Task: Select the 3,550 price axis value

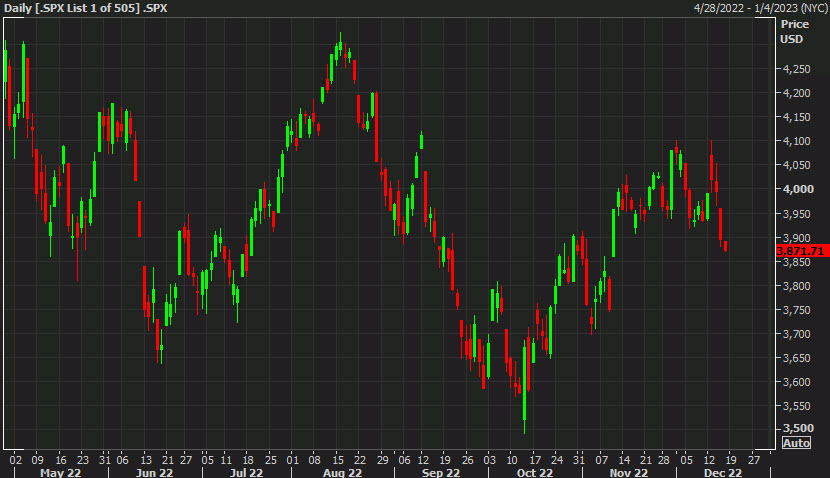Action: click(797, 406)
